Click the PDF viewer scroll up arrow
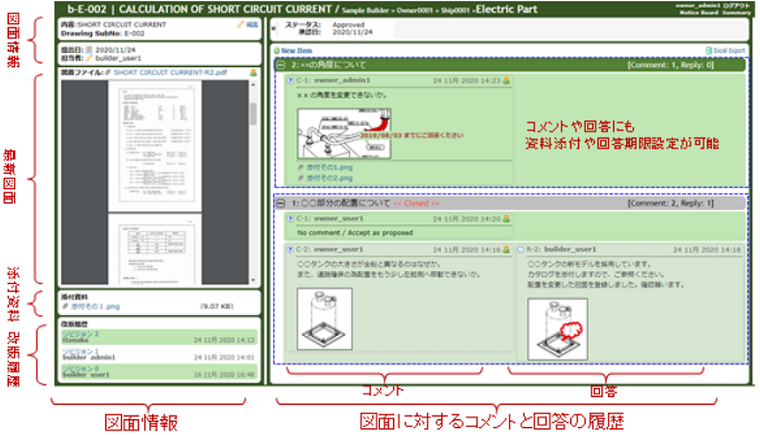Screen dimensions: 760x435 click(253, 85)
